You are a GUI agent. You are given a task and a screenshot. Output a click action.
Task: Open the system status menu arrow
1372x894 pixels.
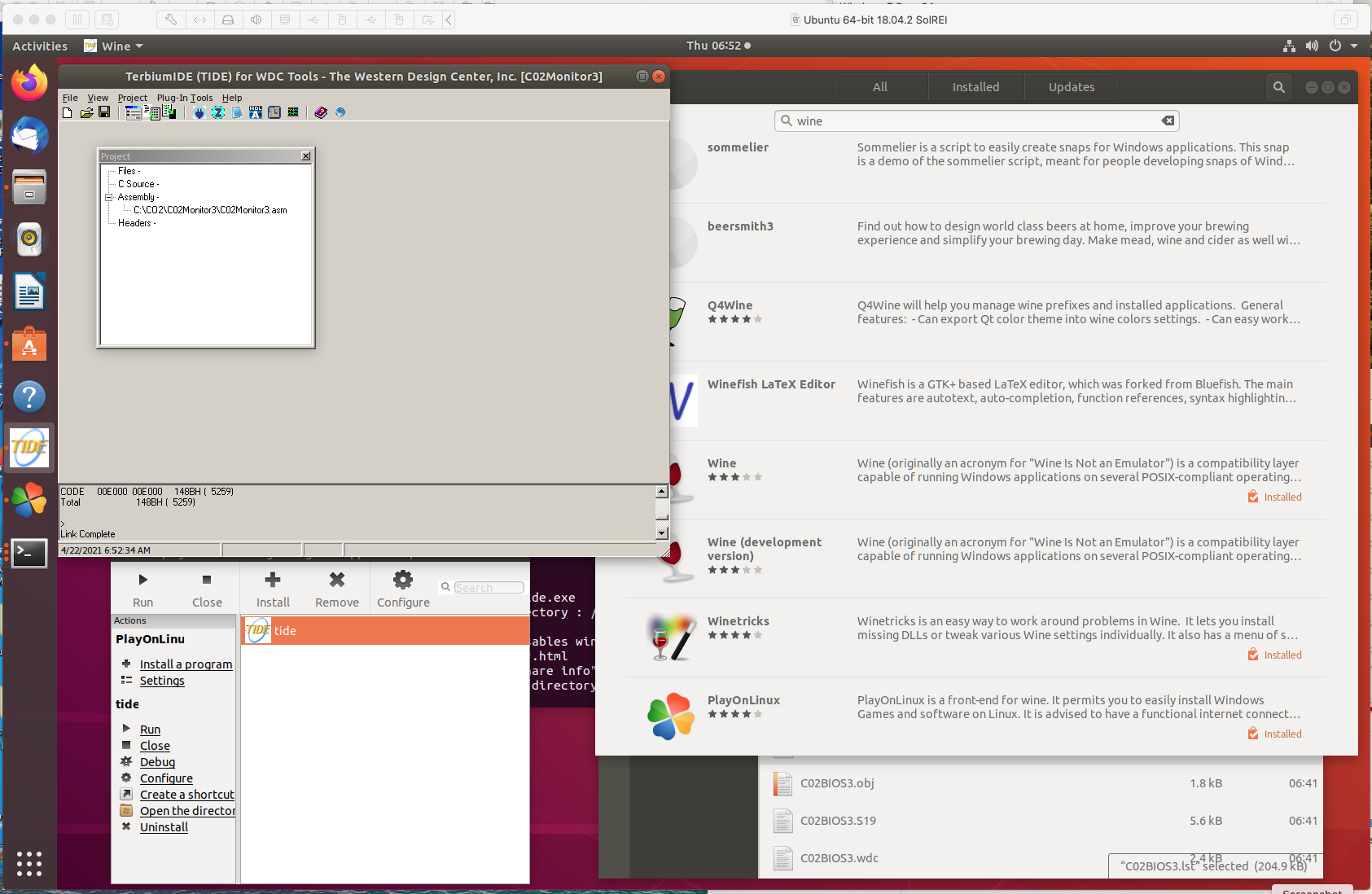coord(1354,46)
